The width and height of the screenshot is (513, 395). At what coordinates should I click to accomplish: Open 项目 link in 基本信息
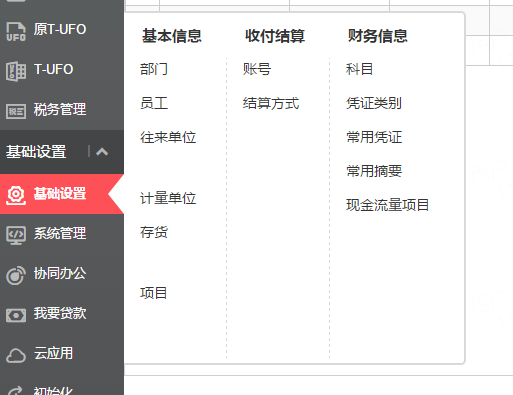click(x=153, y=293)
